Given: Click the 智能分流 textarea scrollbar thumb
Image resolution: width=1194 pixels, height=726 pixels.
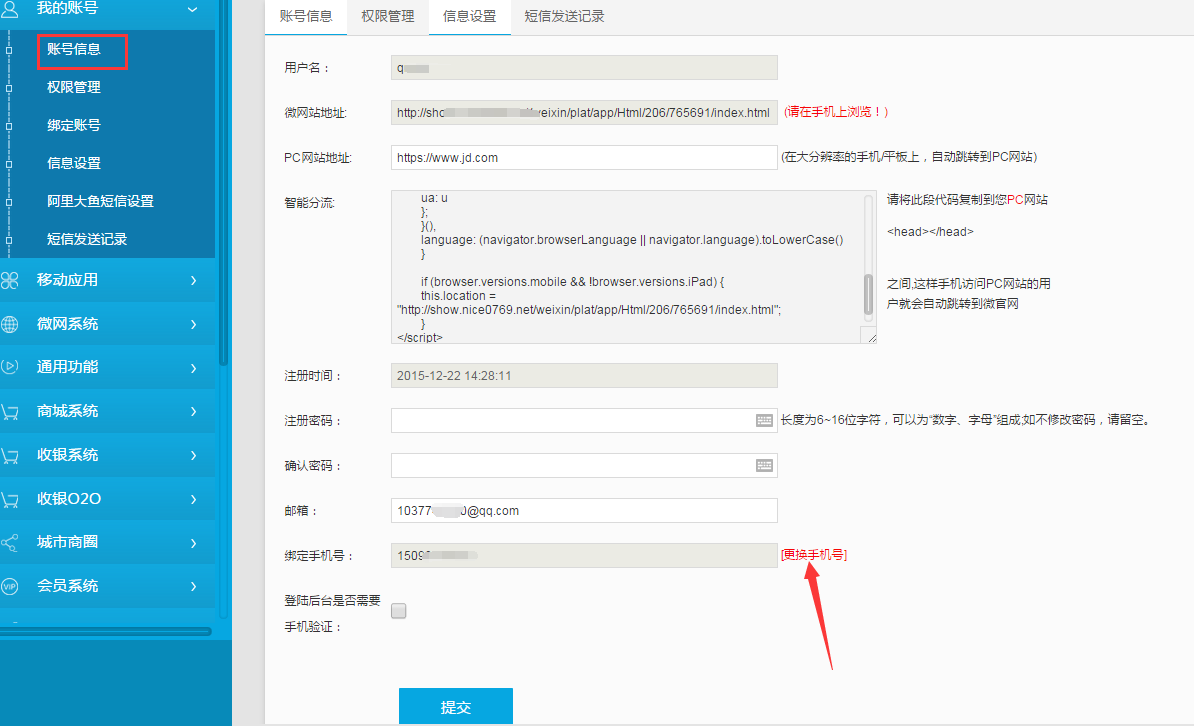Looking at the screenshot, I should click(x=868, y=294).
